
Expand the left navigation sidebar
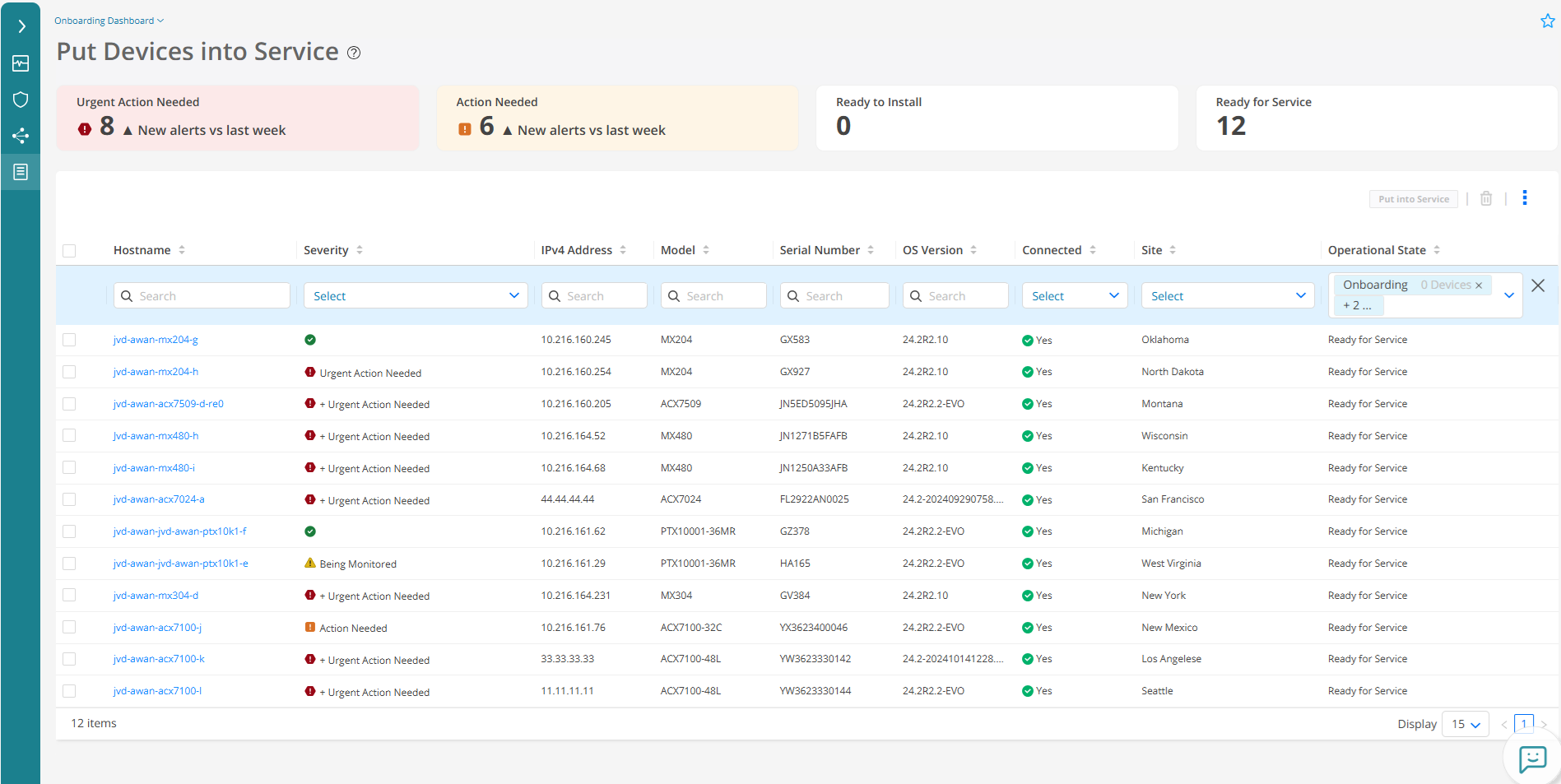click(x=21, y=26)
